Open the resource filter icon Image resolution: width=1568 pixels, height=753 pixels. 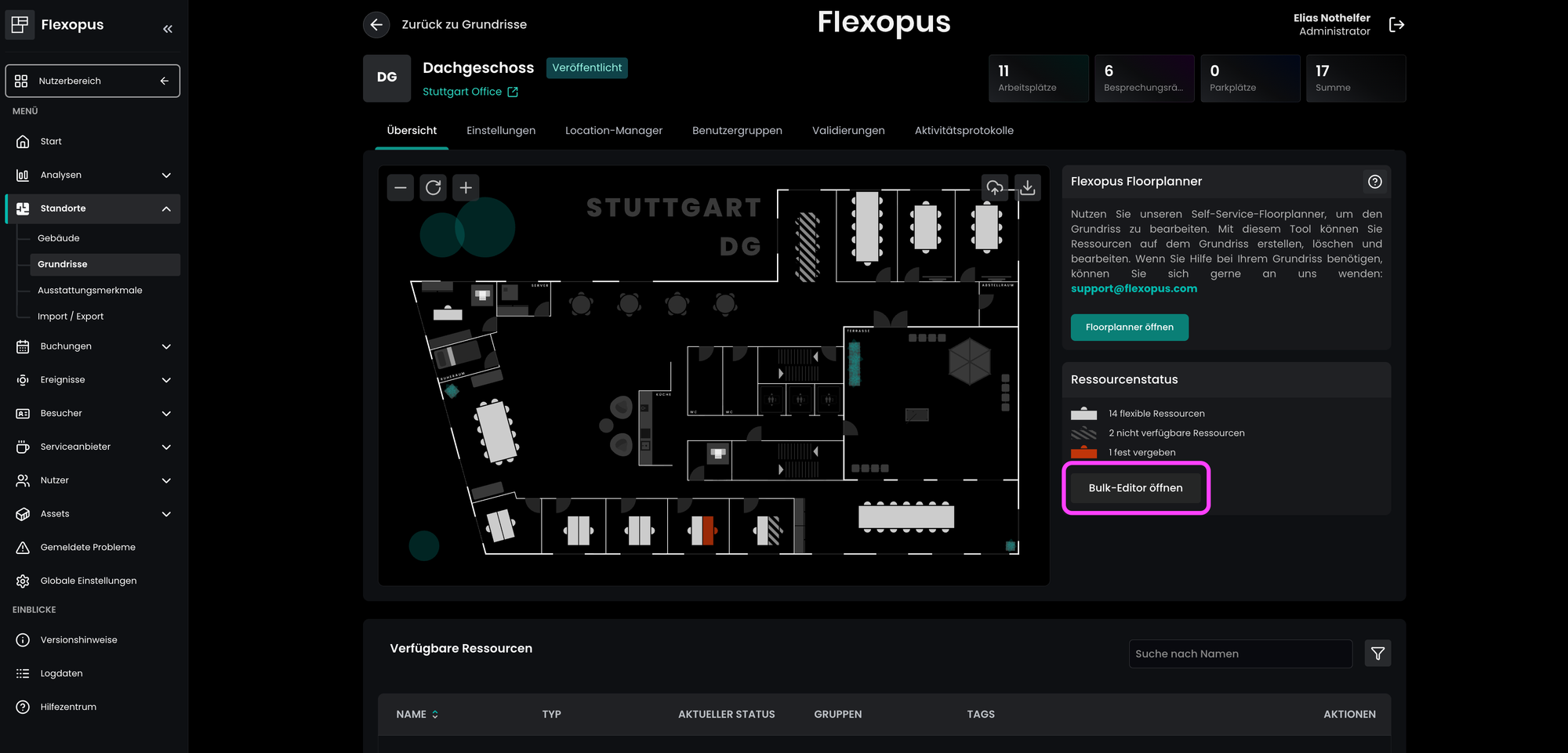[1377, 653]
